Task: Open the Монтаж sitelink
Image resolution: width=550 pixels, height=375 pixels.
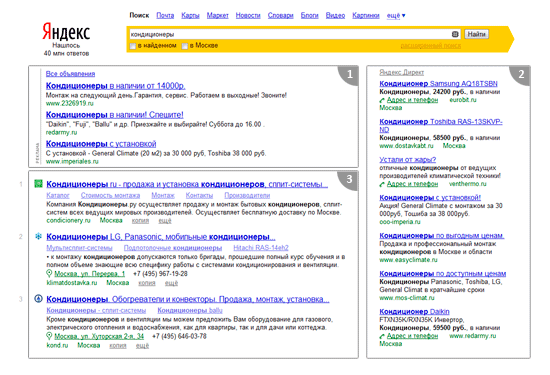Action: click(x=163, y=195)
